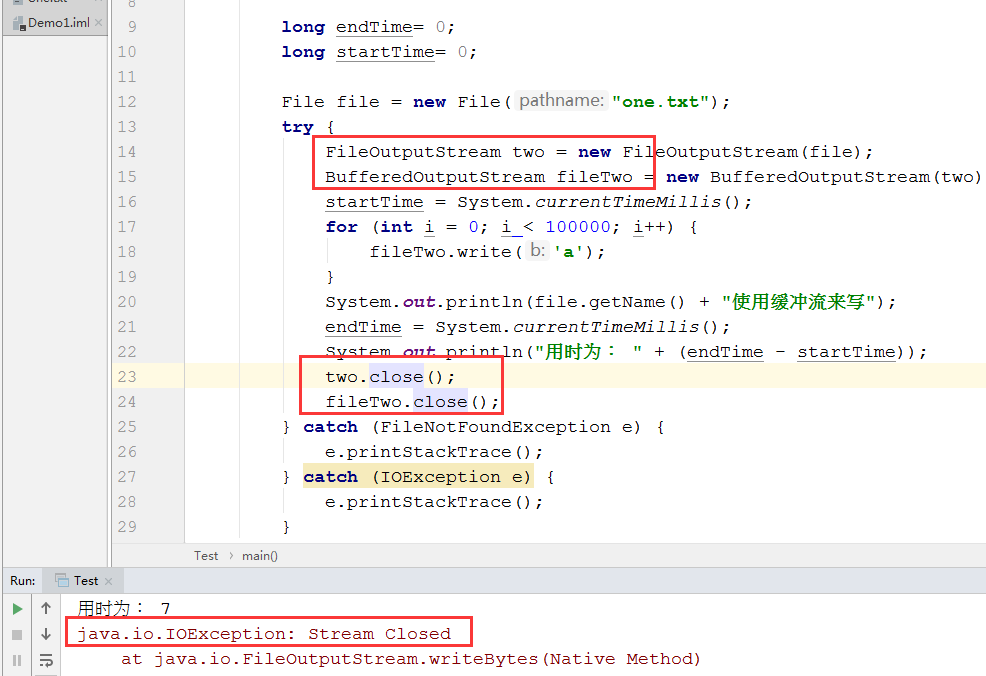Click 'long startTime' declaration on line 10

[358, 52]
